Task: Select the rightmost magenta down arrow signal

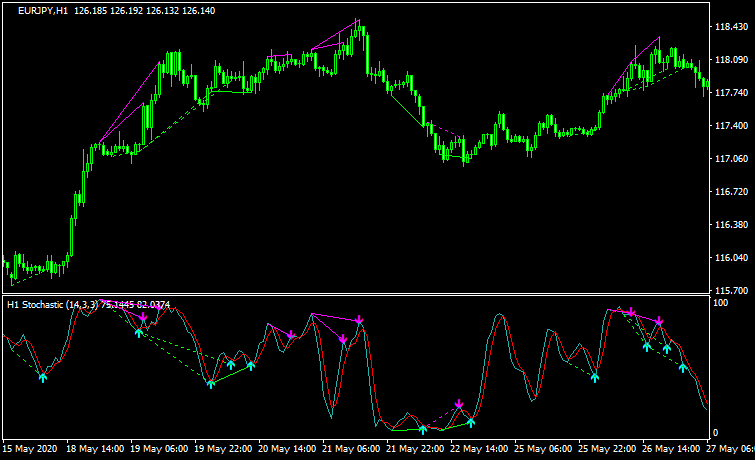Action: click(x=659, y=322)
